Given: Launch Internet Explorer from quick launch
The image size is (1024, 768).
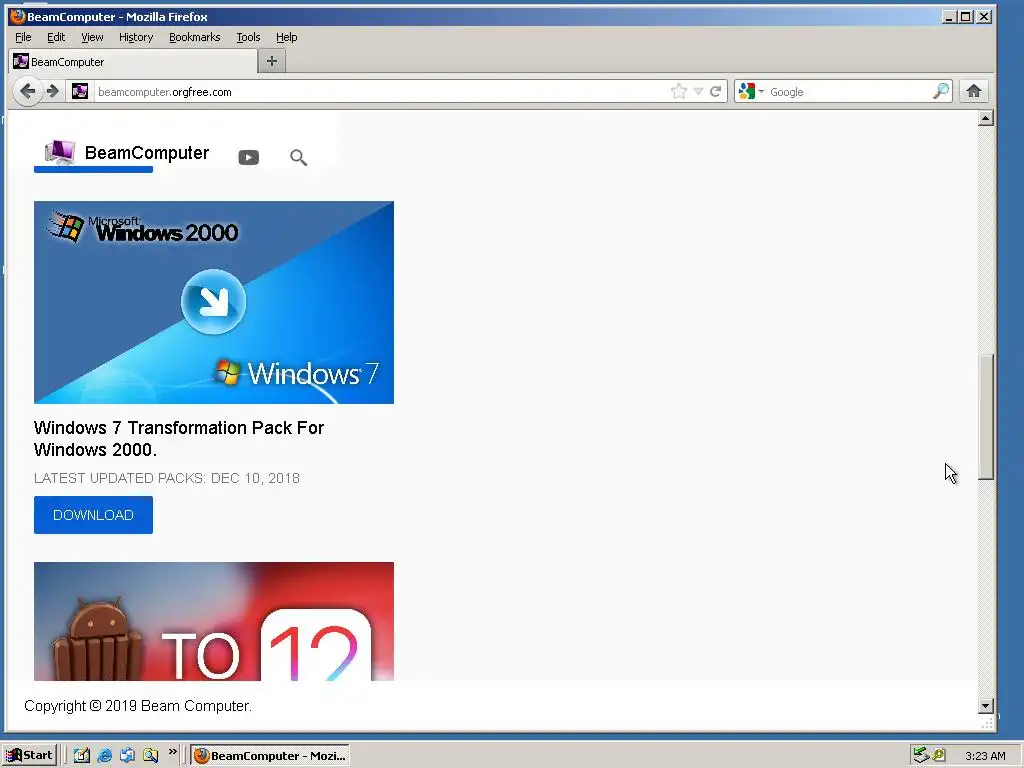Looking at the screenshot, I should pyautogui.click(x=104, y=756).
